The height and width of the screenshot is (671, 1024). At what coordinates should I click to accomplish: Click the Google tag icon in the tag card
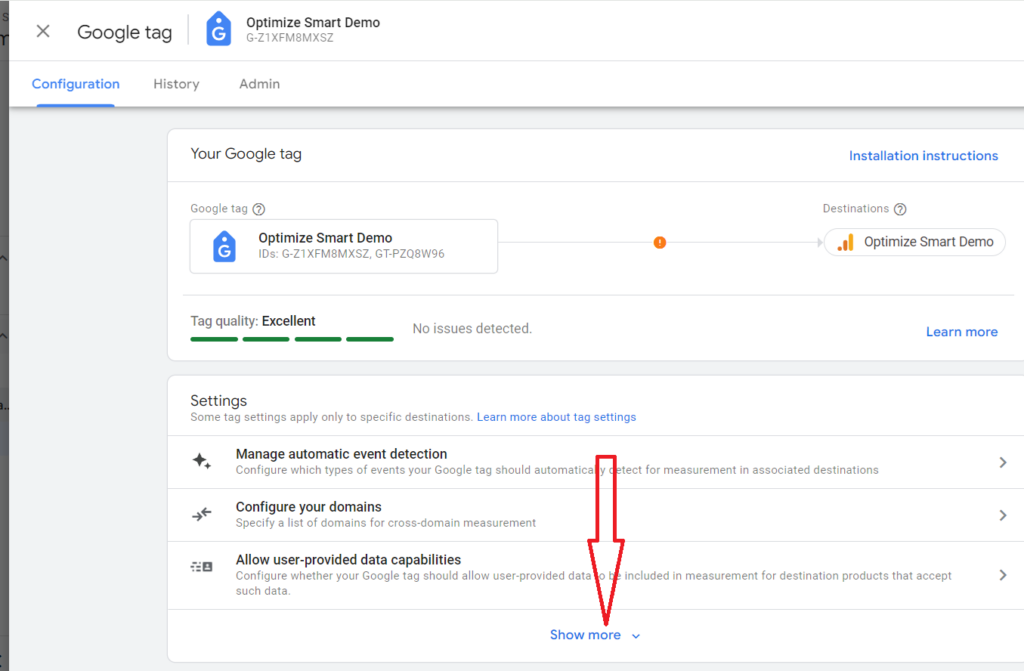pos(224,246)
